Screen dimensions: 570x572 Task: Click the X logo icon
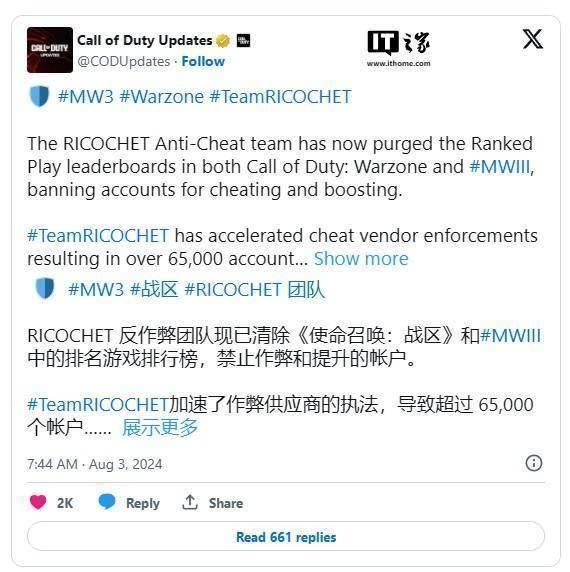[x=532, y=39]
